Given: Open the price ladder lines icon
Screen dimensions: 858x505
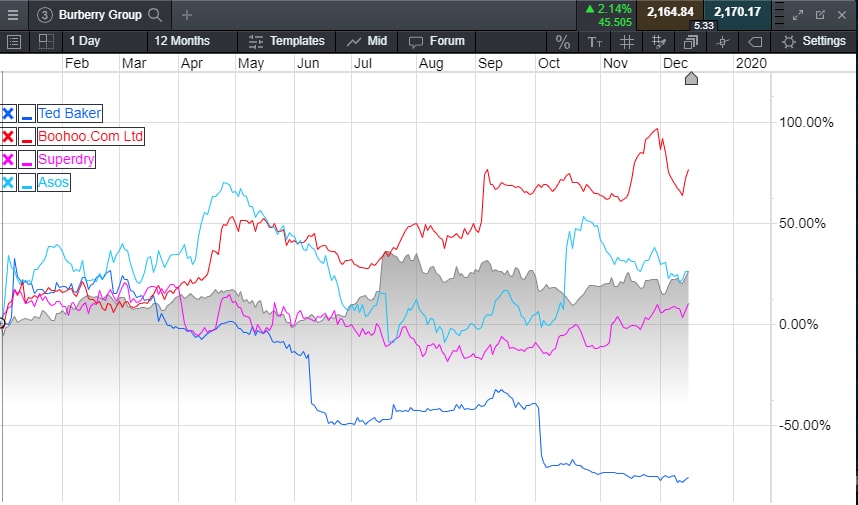Looking at the screenshot, I should point(780,15).
